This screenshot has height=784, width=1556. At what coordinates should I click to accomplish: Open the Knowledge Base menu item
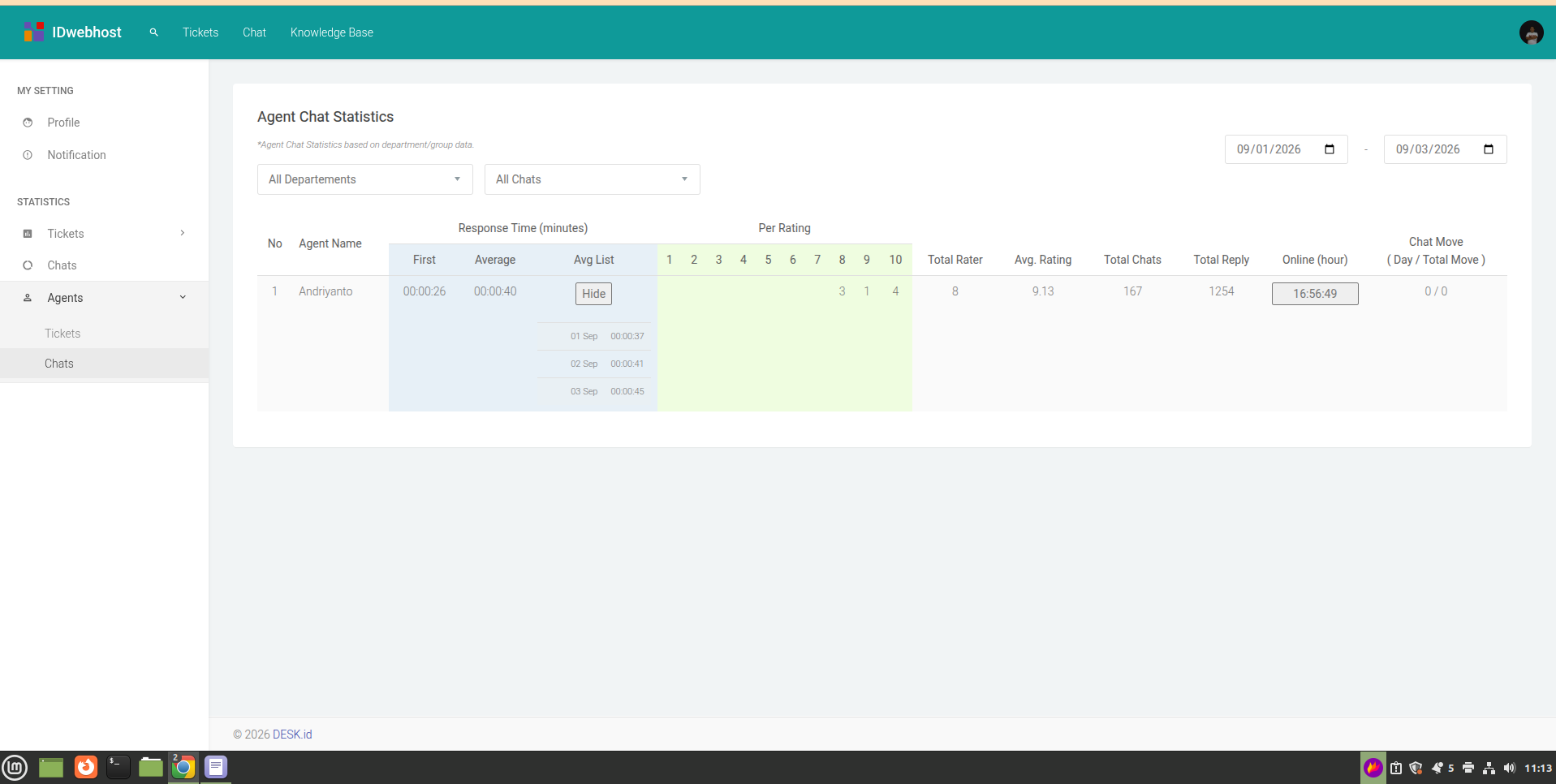[x=332, y=32]
